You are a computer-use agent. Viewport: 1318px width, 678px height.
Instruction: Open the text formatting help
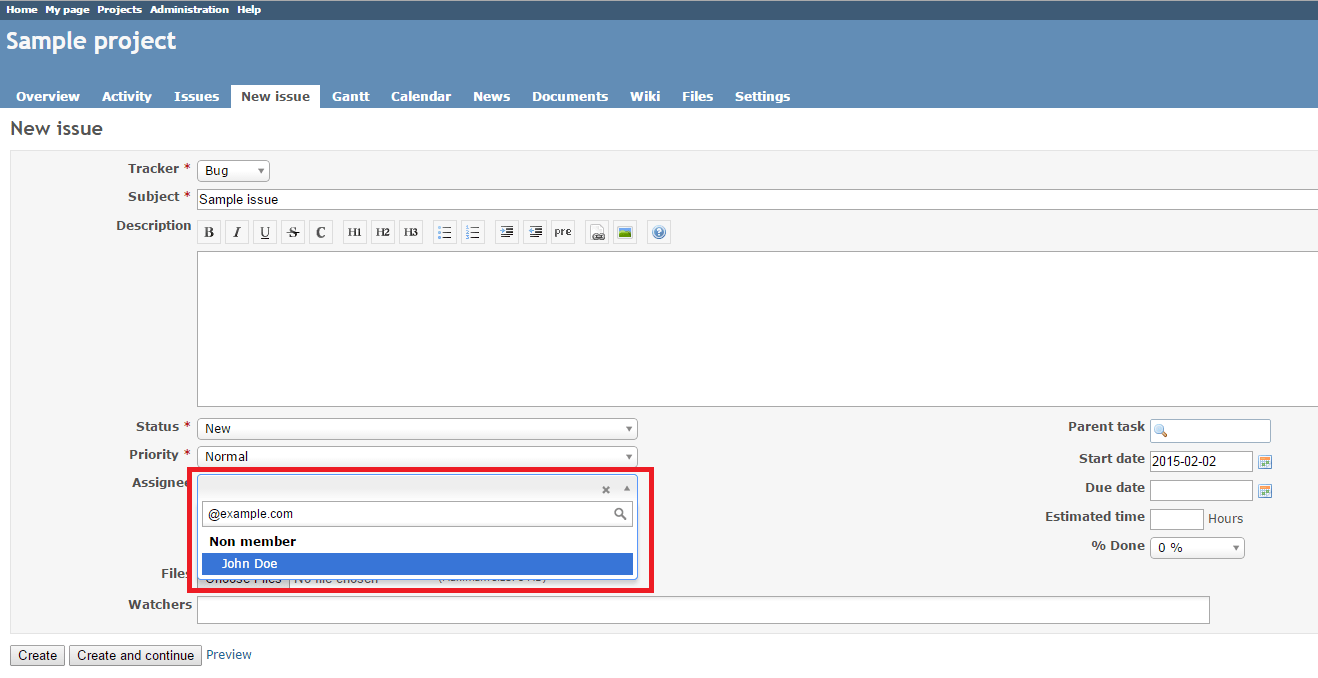pos(658,231)
